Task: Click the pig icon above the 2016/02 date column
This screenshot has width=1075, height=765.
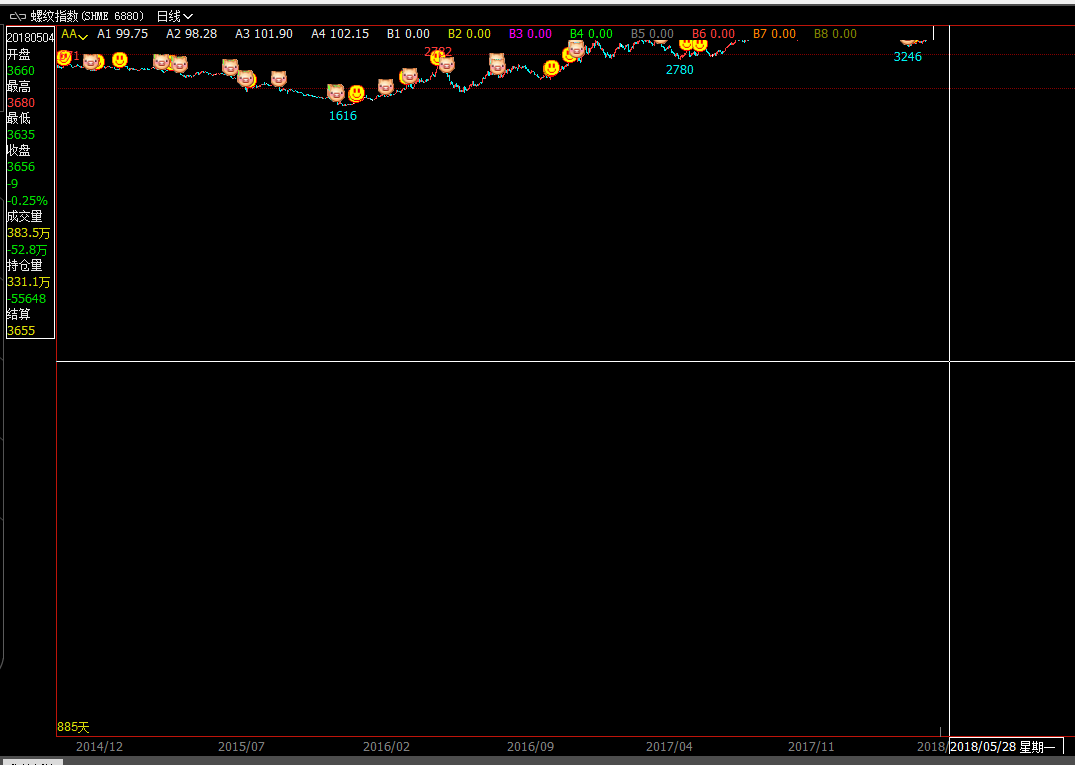Action: (386, 86)
